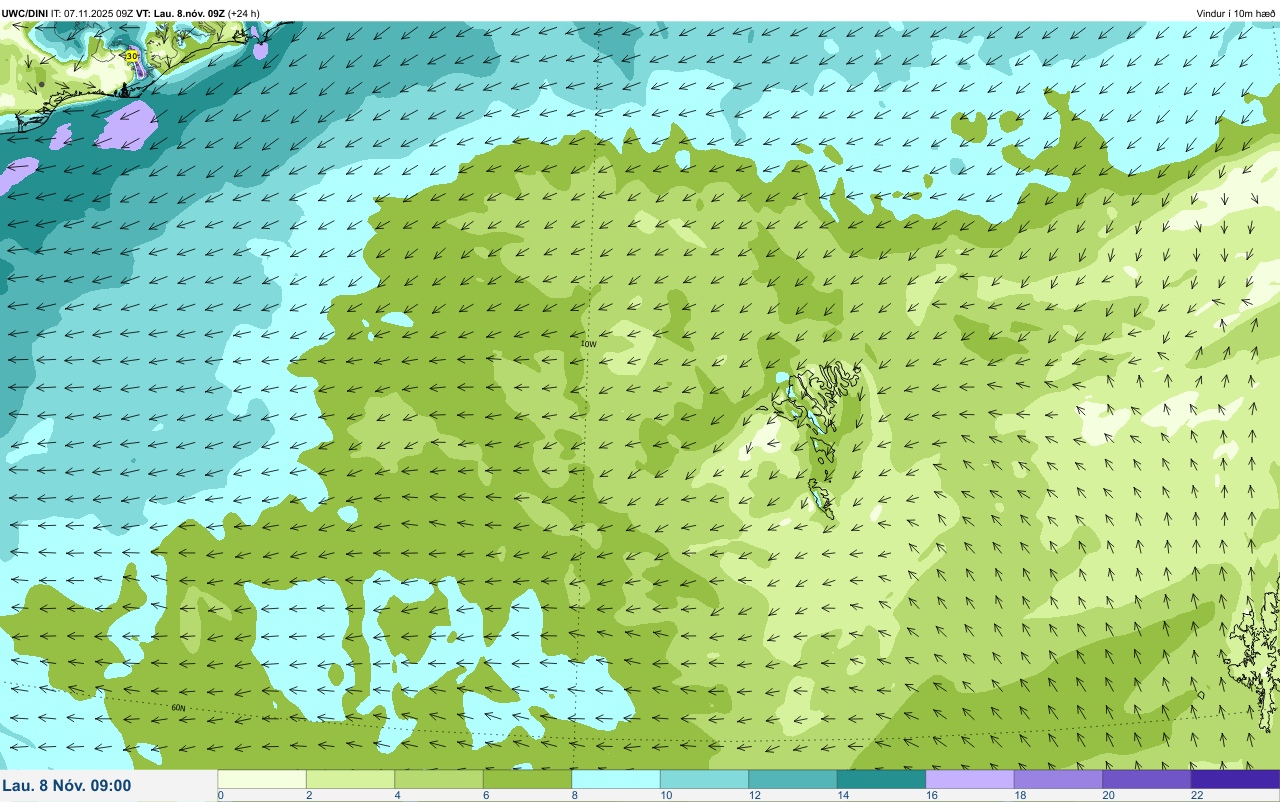Choose the dark teal 14–16 legend swatch
The height and width of the screenshot is (802, 1280).
881,779
